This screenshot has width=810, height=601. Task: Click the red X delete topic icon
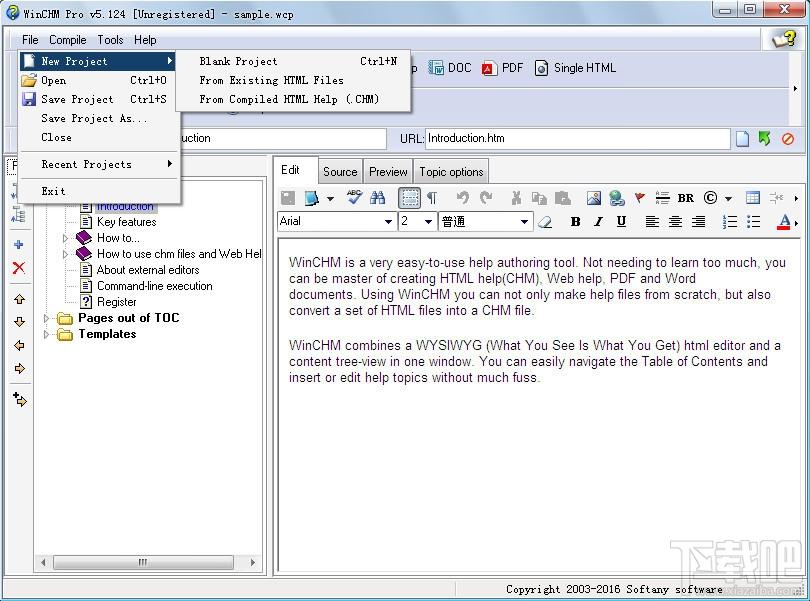[x=19, y=268]
